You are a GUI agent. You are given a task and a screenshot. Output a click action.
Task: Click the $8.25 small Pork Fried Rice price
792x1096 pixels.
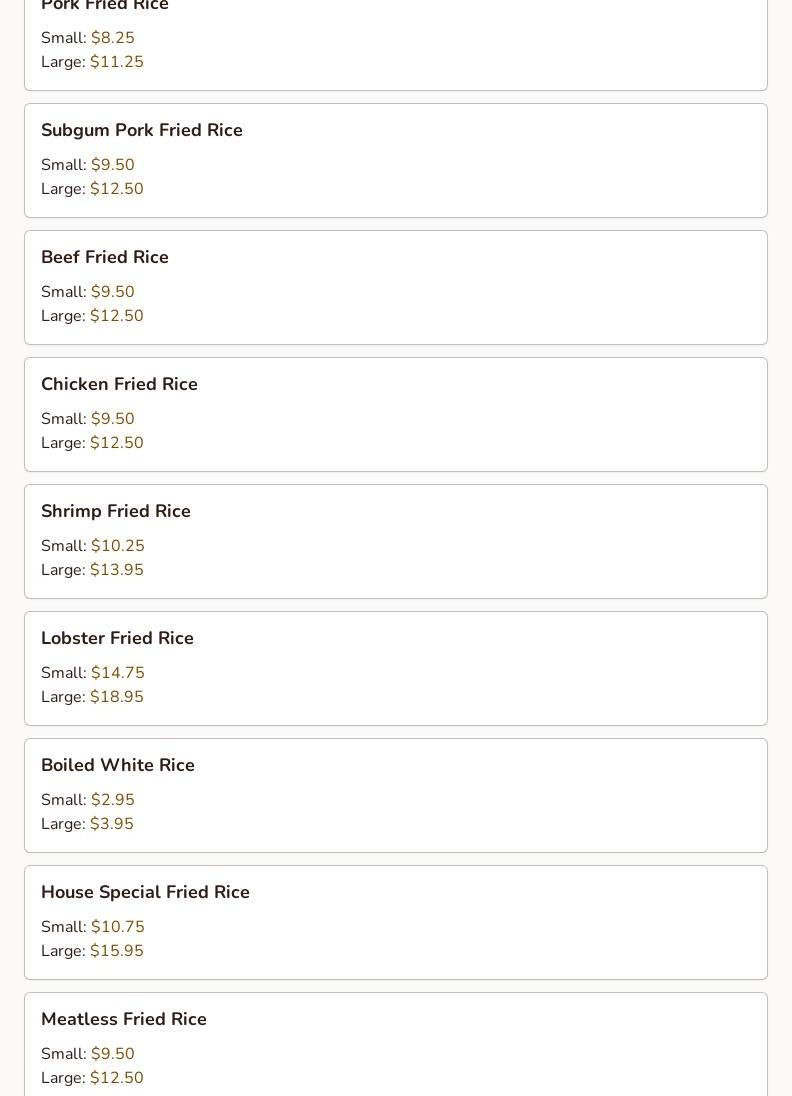(112, 38)
